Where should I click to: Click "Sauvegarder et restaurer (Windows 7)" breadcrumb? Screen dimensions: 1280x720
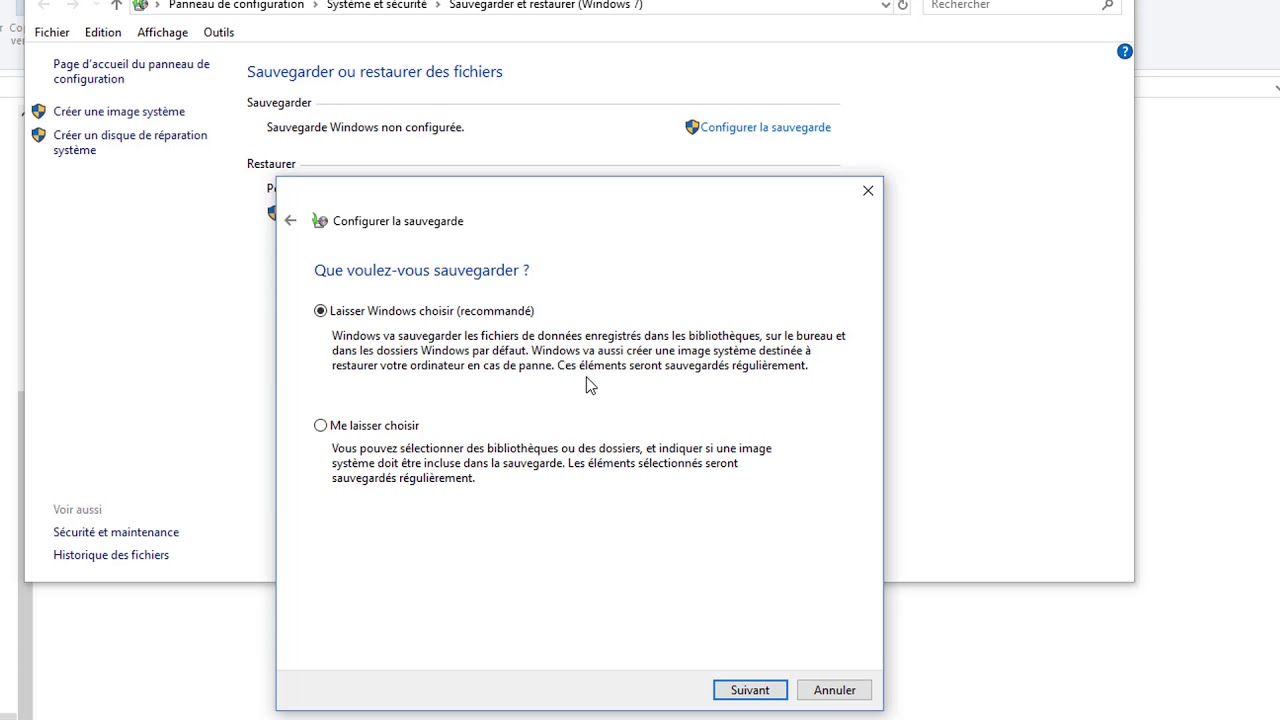546,5
